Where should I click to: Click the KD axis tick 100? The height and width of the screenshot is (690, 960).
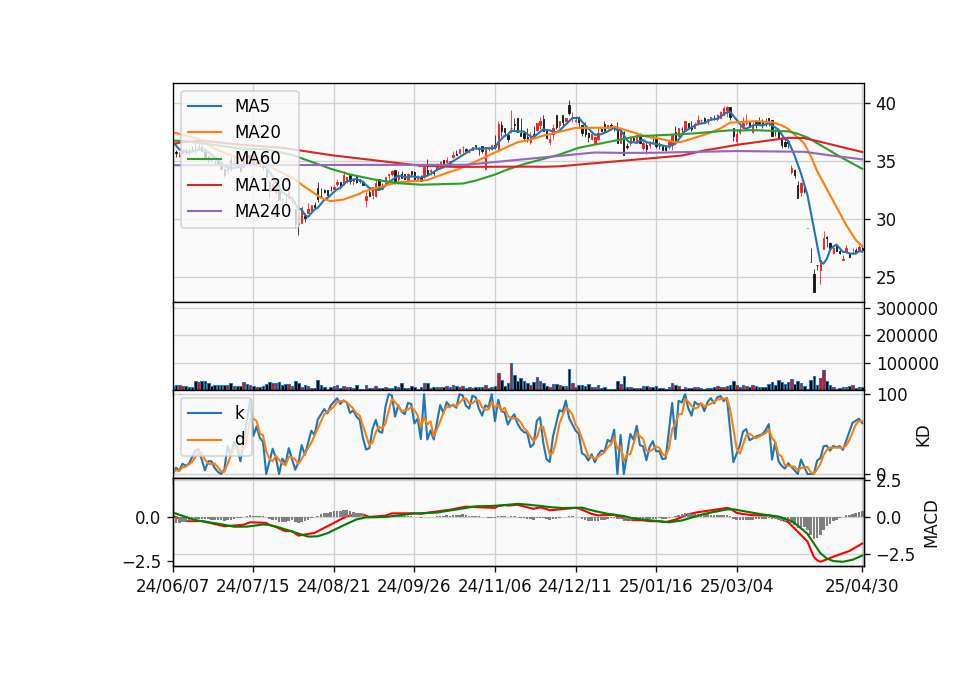[891, 395]
